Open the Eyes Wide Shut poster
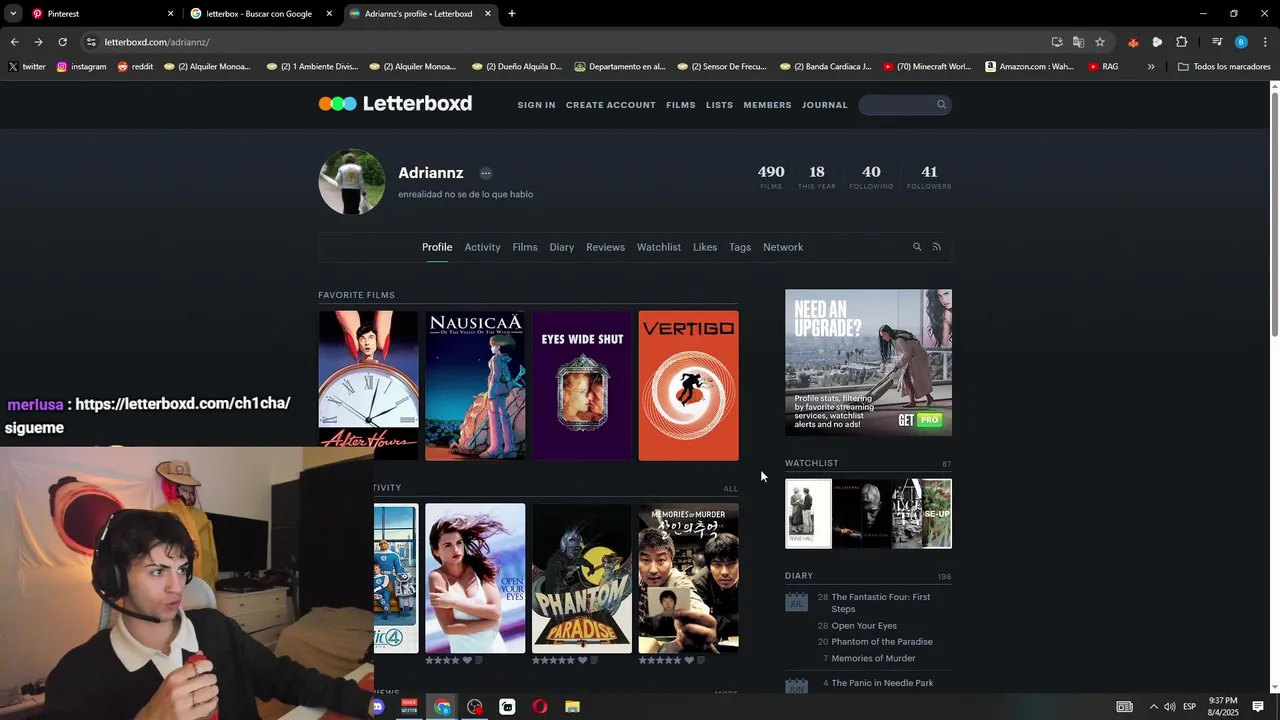Screen dimensions: 1280x720 (x=582, y=386)
